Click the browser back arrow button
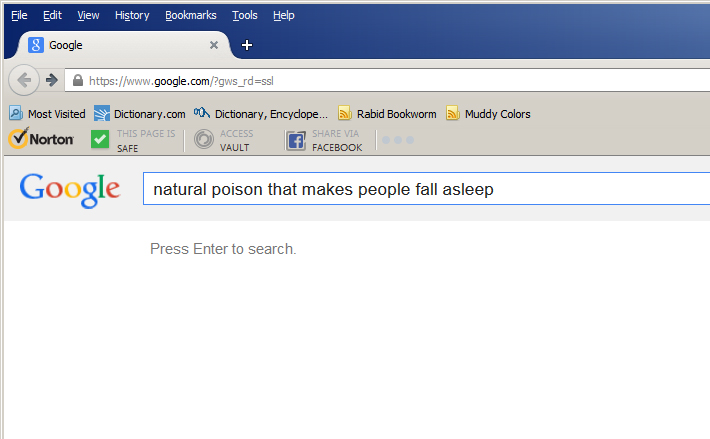 coord(24,80)
